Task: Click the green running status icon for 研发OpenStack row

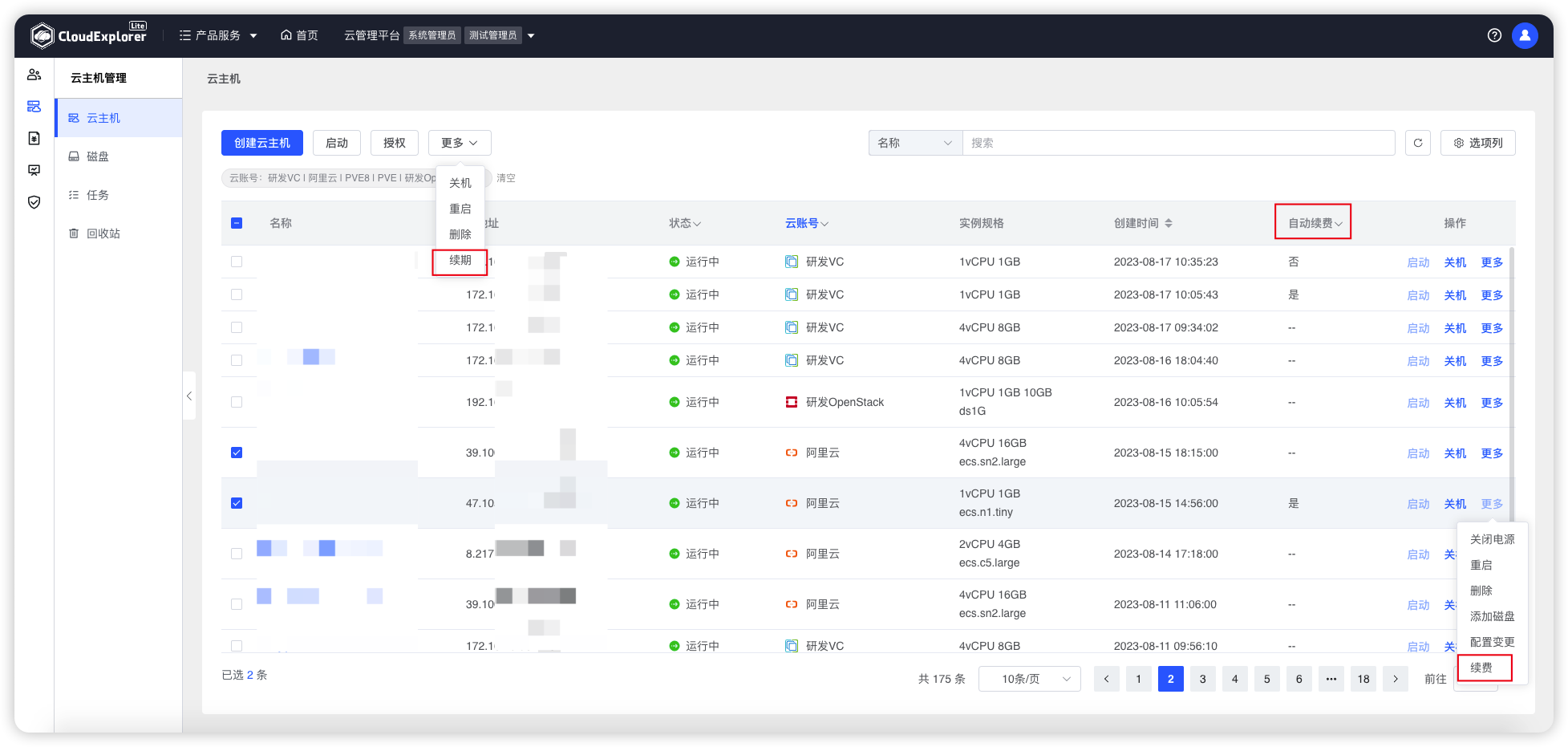Action: pyautogui.click(x=675, y=402)
